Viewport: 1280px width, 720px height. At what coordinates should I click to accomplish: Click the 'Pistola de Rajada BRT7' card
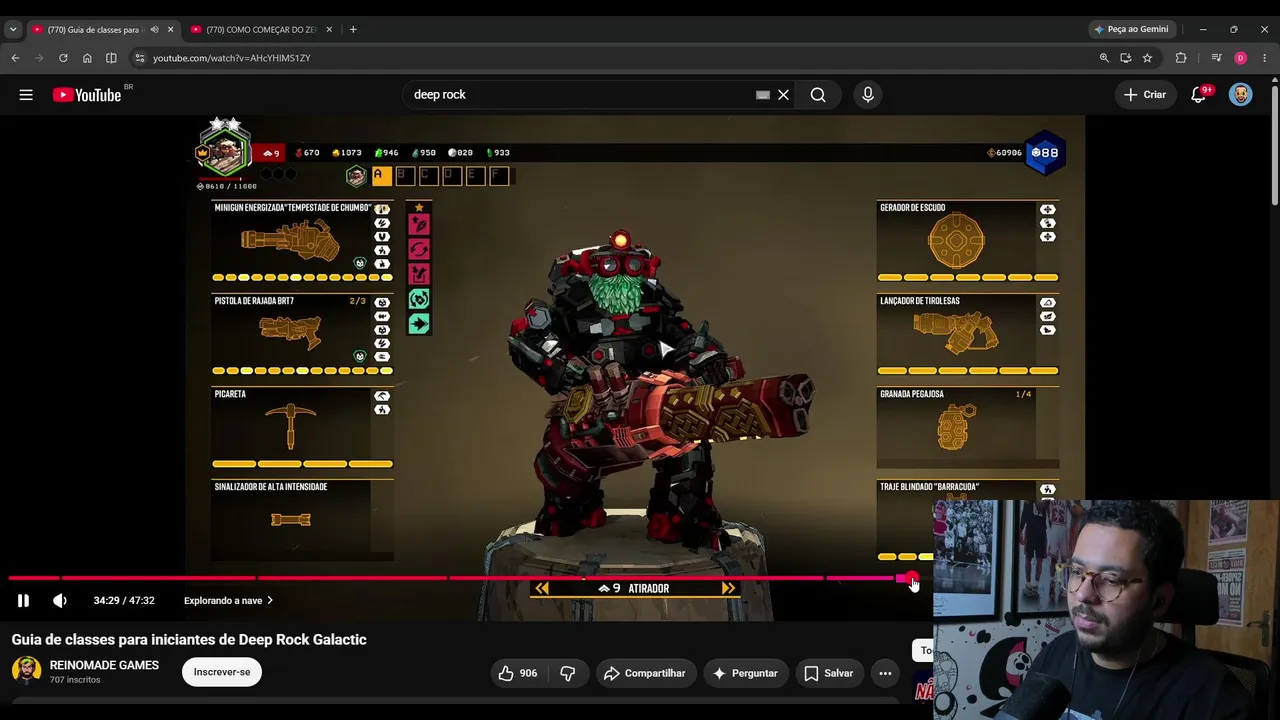(302, 335)
